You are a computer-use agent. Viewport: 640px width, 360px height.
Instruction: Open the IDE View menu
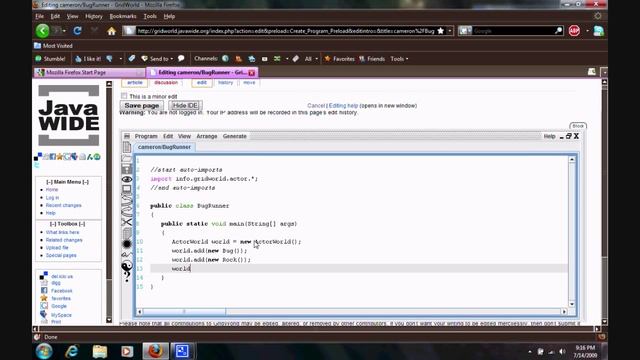(184, 136)
